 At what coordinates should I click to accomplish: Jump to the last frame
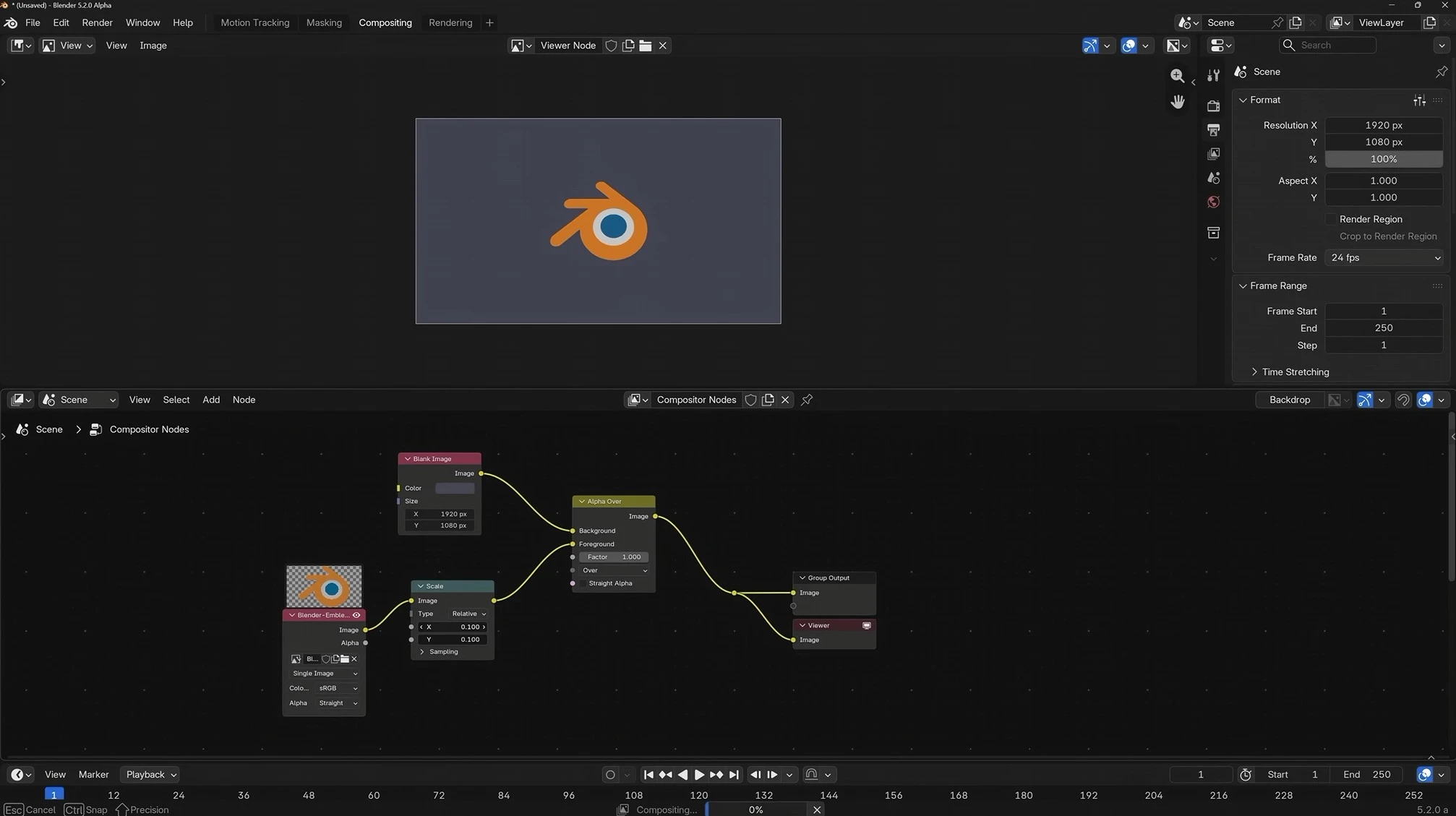pos(734,775)
